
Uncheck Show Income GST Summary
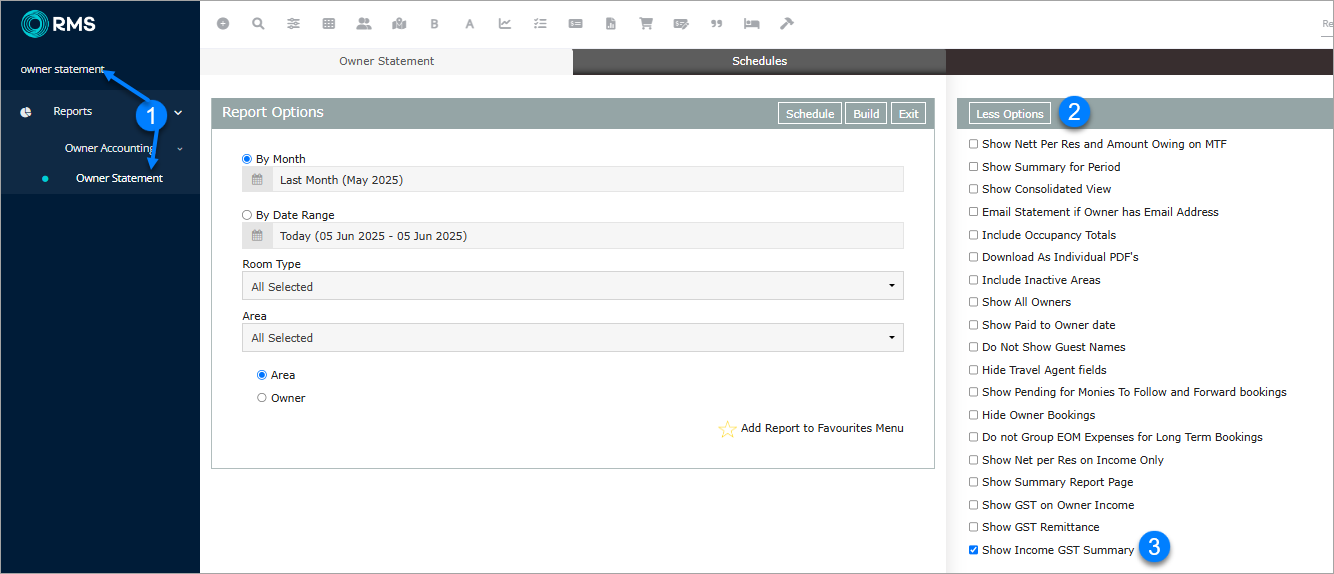974,550
